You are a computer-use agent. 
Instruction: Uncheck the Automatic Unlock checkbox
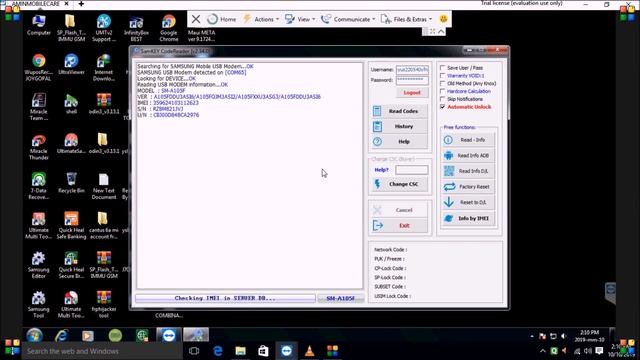442,107
